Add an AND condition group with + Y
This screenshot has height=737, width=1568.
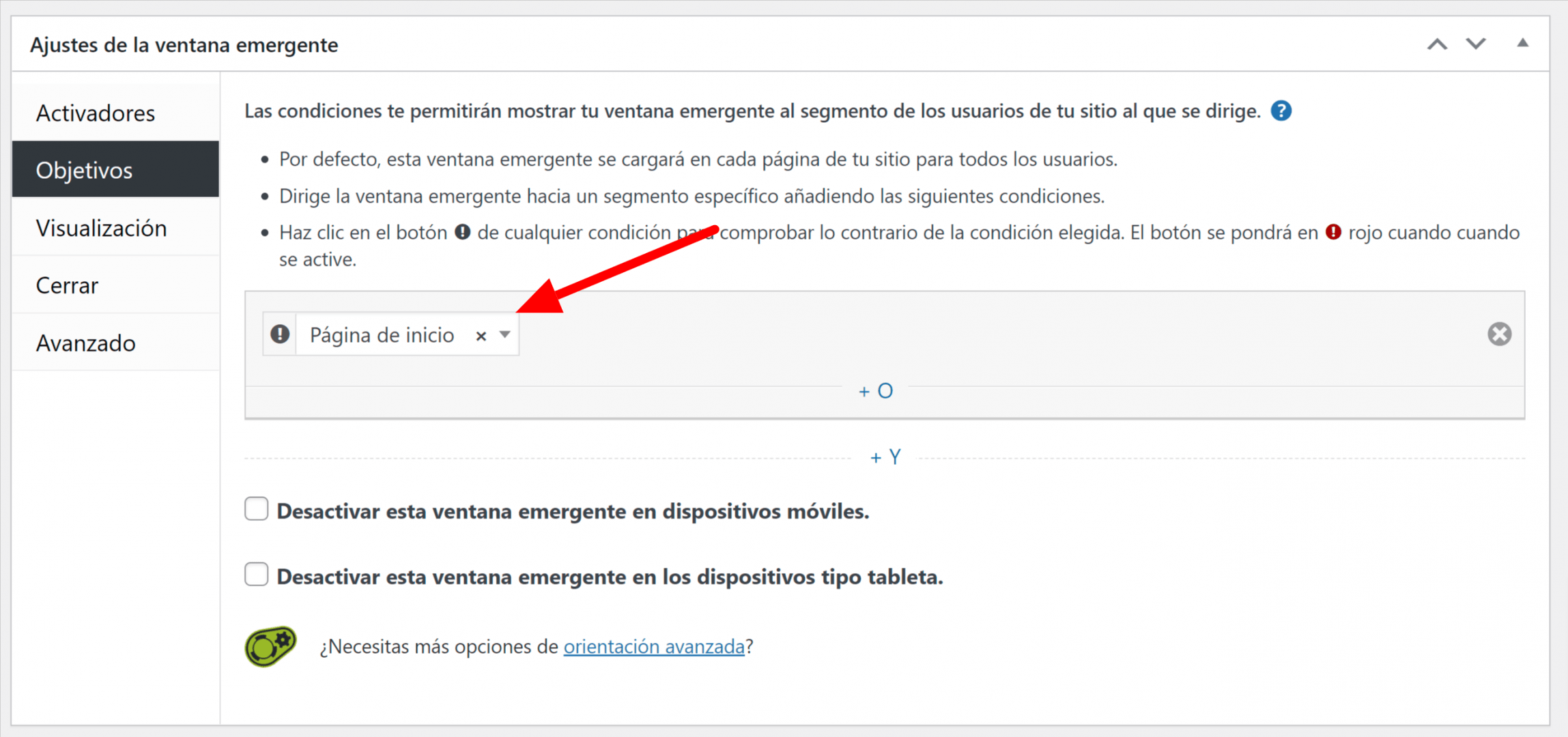[885, 457]
